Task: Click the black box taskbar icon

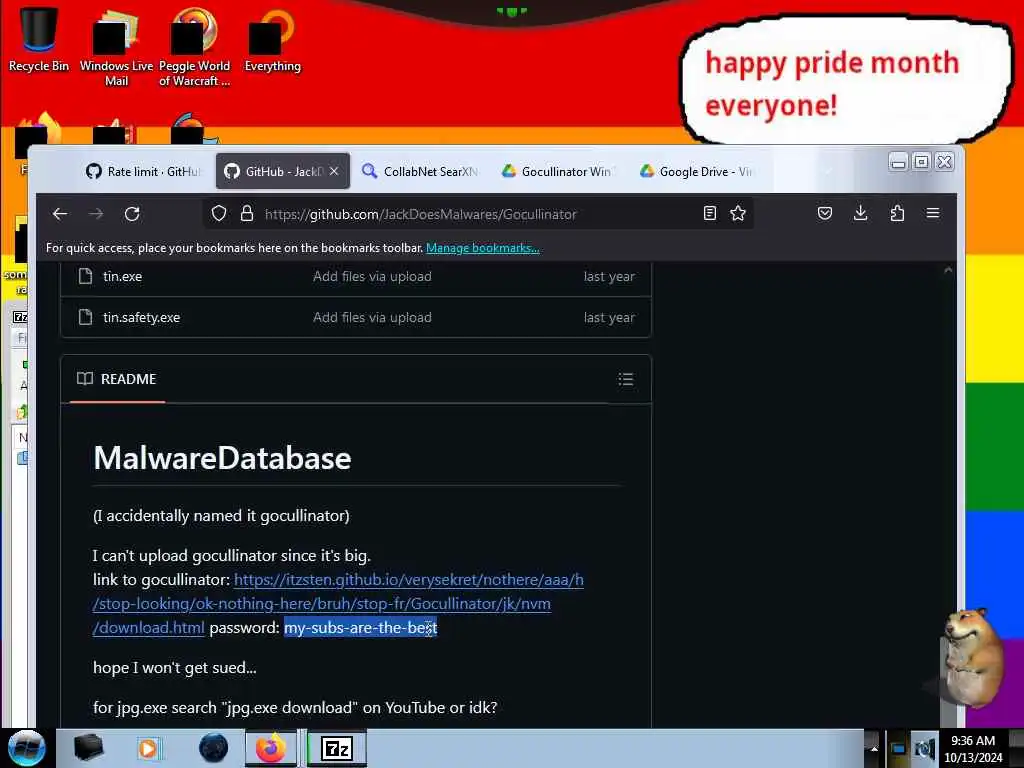Action: pyautogui.click(x=88, y=748)
